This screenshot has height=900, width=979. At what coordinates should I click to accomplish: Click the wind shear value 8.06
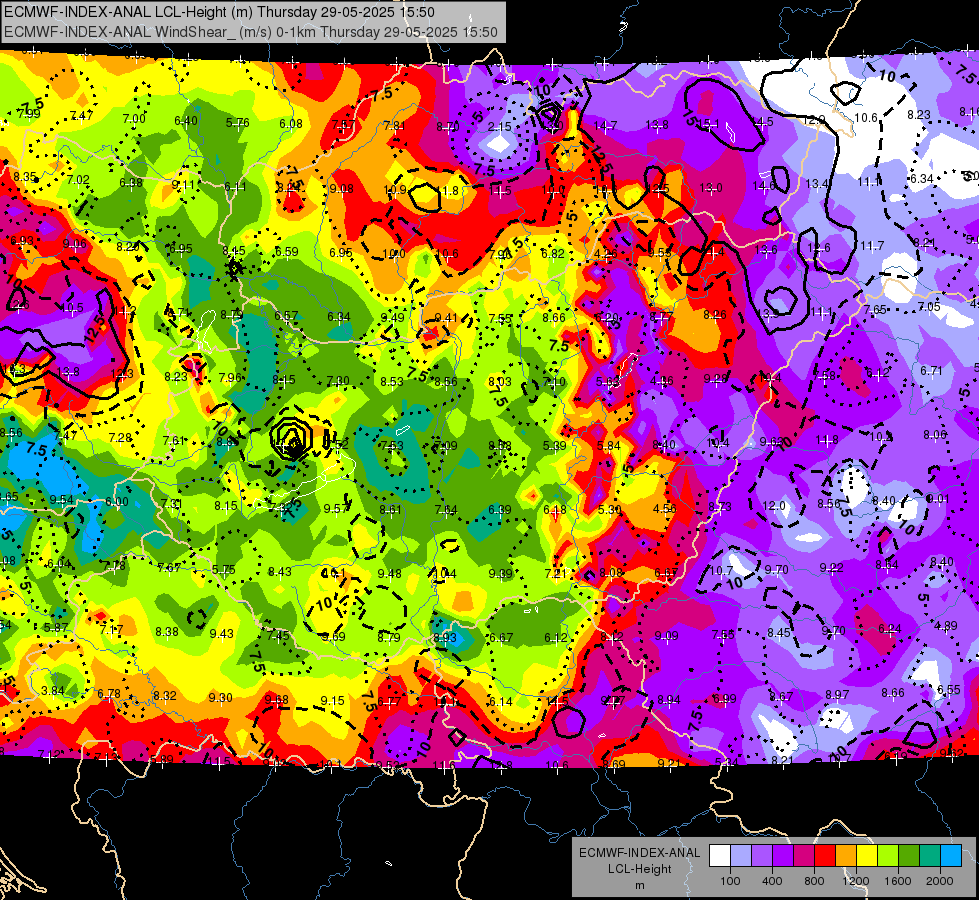[x=935, y=435]
